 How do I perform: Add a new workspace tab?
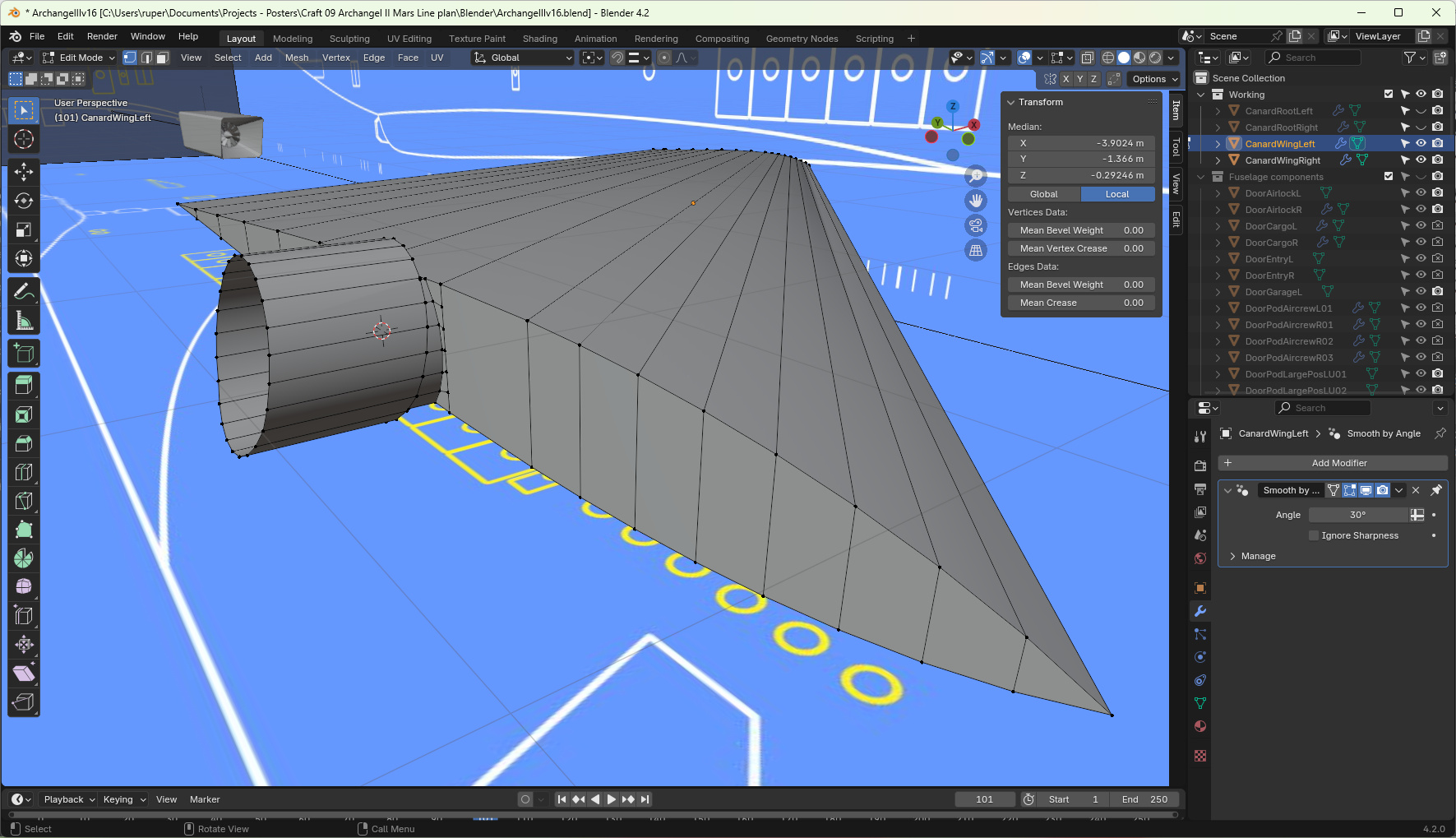[911, 39]
